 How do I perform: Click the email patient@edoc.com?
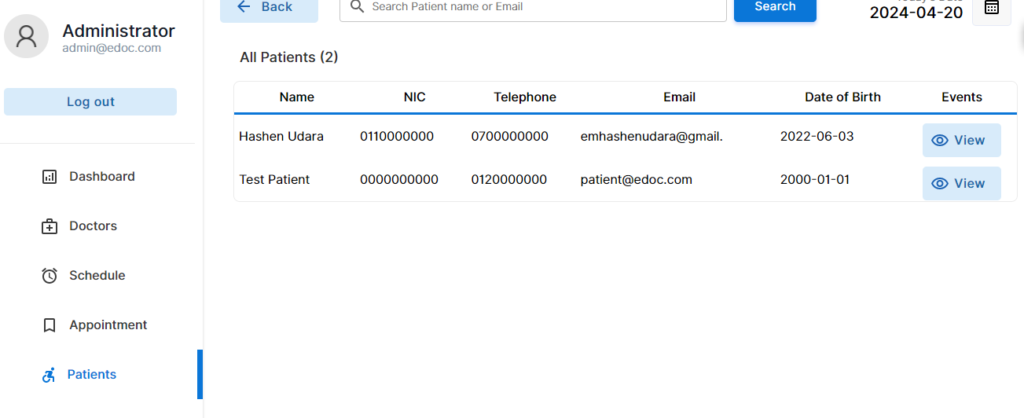[636, 180]
